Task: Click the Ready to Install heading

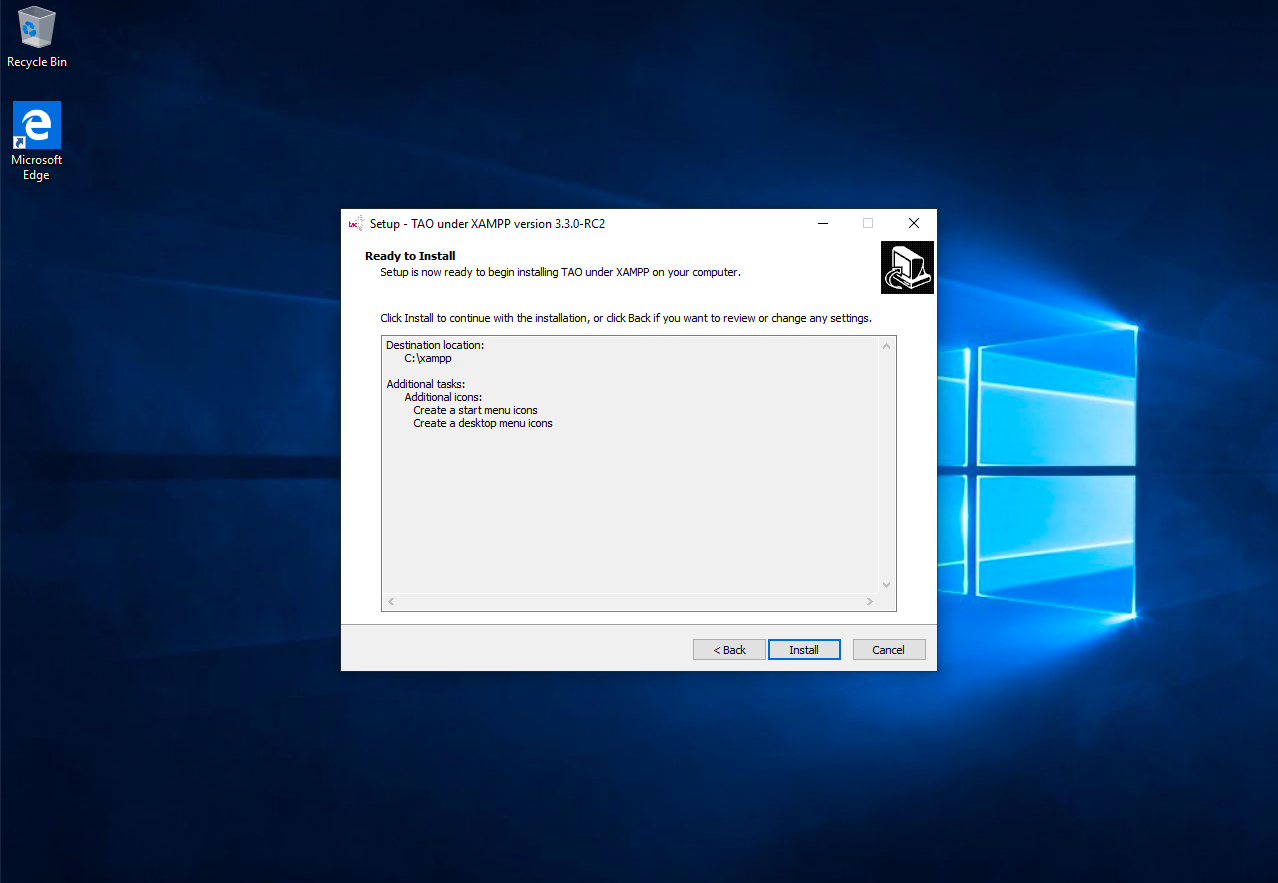Action: (x=410, y=255)
